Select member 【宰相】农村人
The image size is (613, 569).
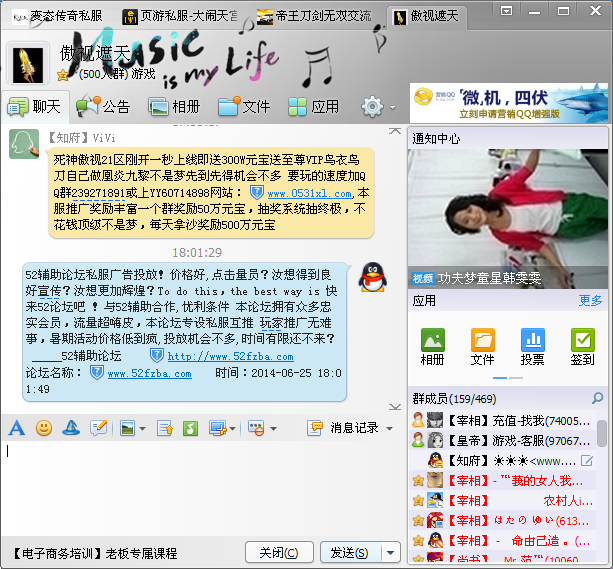[502, 501]
